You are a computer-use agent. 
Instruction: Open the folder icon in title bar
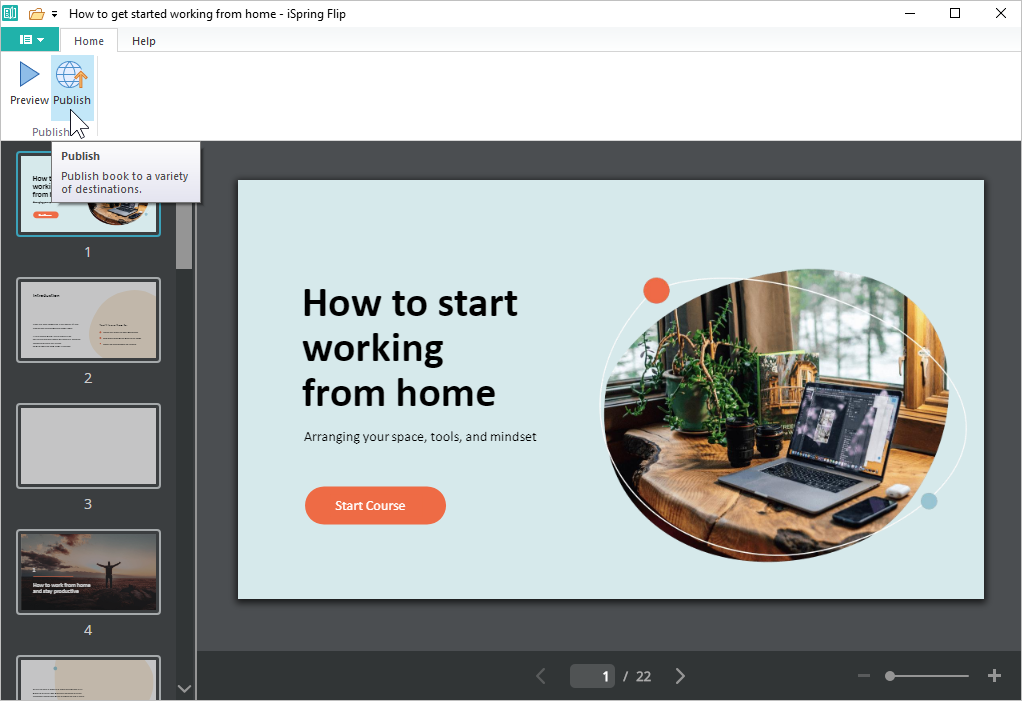[x=37, y=14]
